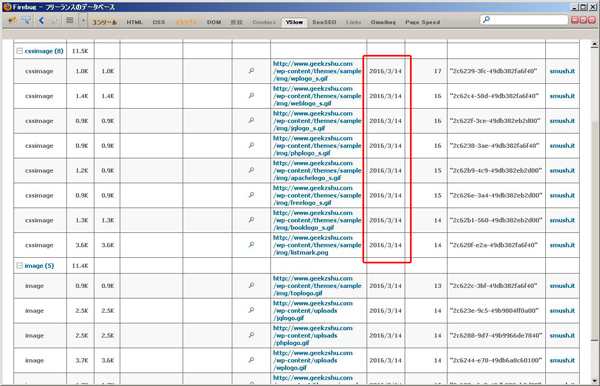600x386 pixels.
Task: Click the magnifier for wplogo_s.gif row
Action: (251, 71)
